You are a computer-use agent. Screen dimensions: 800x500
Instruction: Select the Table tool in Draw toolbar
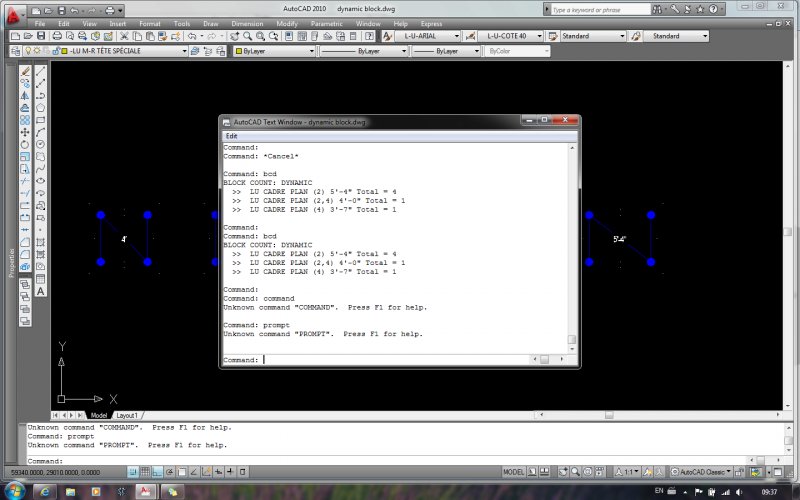pyautogui.click(x=41, y=279)
